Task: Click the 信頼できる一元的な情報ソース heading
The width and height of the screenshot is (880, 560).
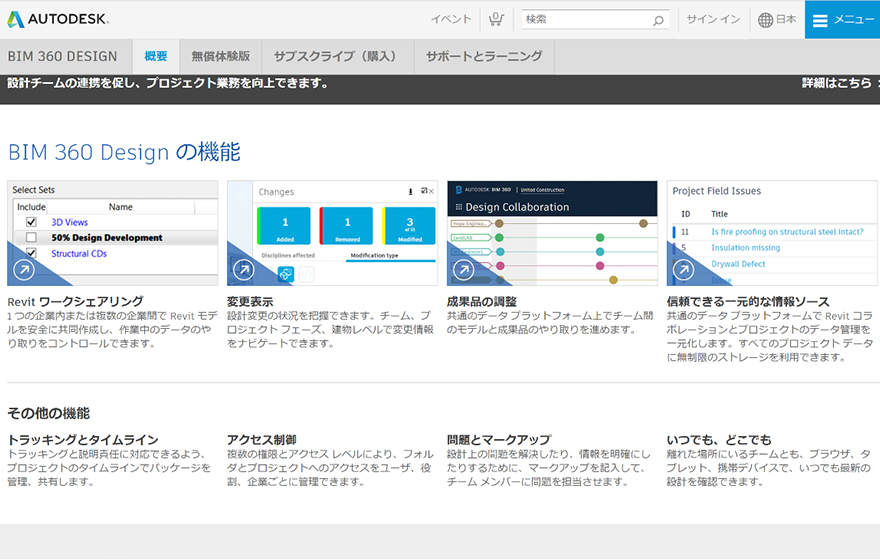Action: 748,301
